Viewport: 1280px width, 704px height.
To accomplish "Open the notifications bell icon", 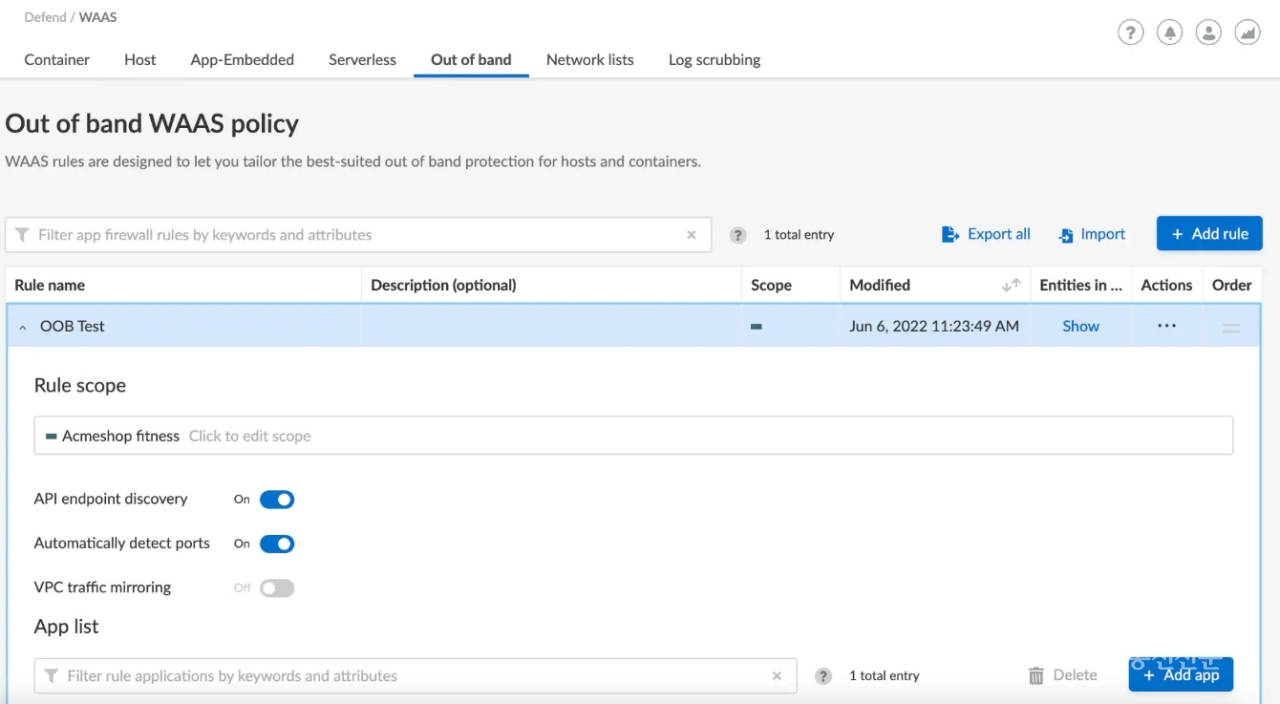I will point(1169,33).
